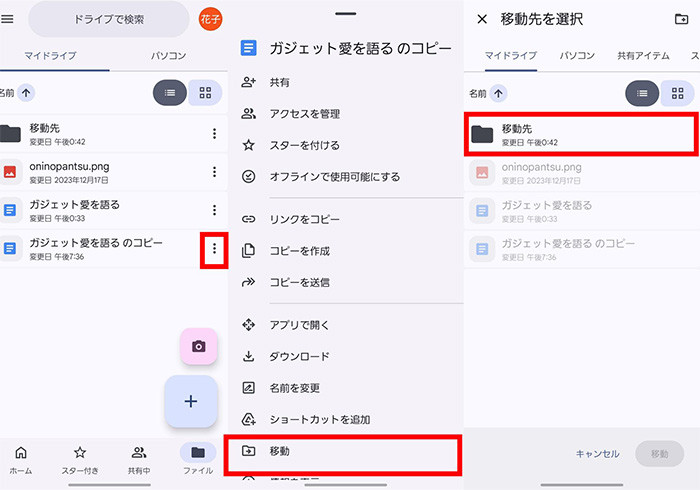
Task: Select アクセスを管理 menu entry
Action: click(x=346, y=114)
